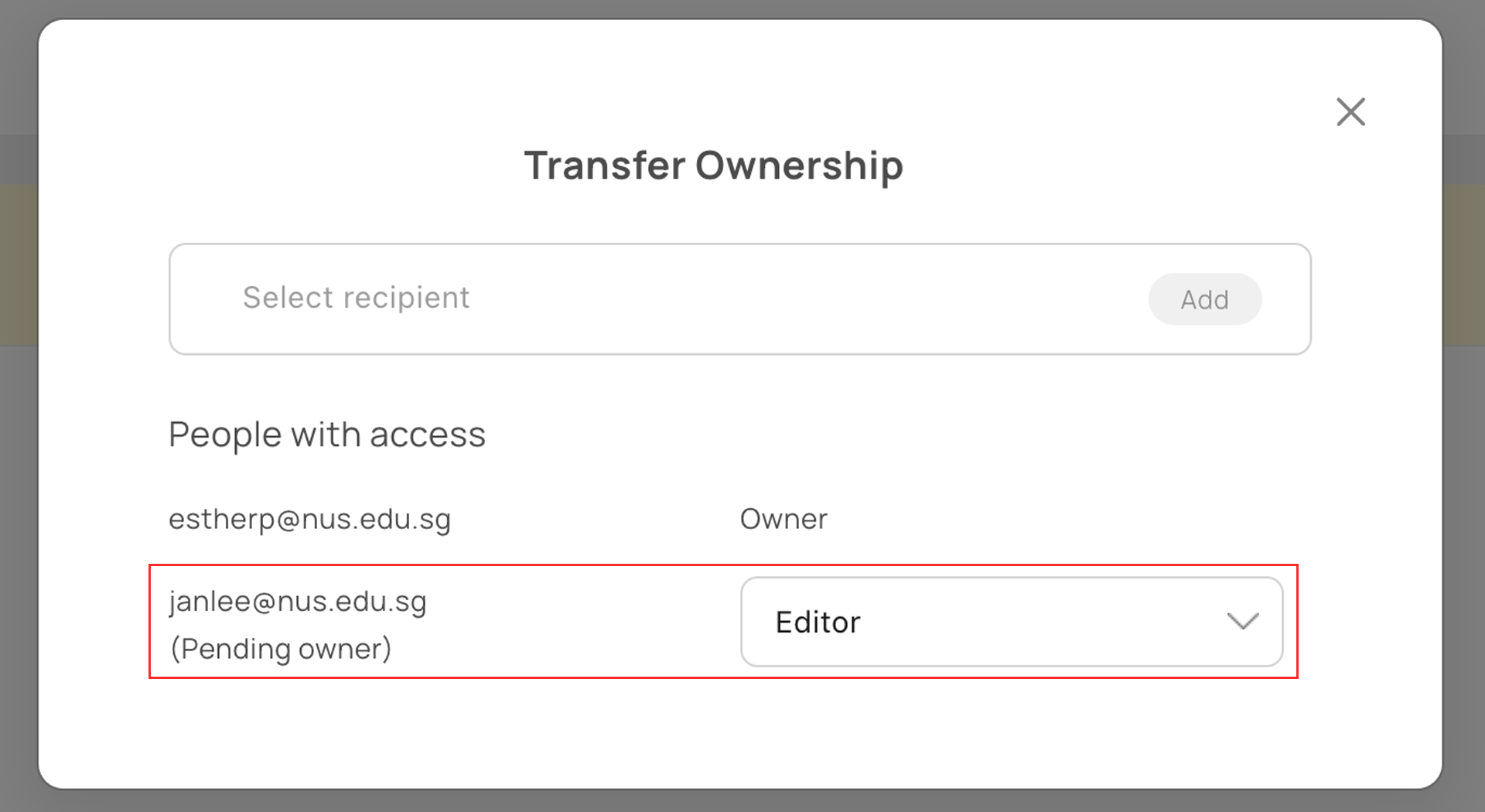The width and height of the screenshot is (1485, 812).
Task: Click the dimmed backdrop below the dialog
Action: pos(742,801)
